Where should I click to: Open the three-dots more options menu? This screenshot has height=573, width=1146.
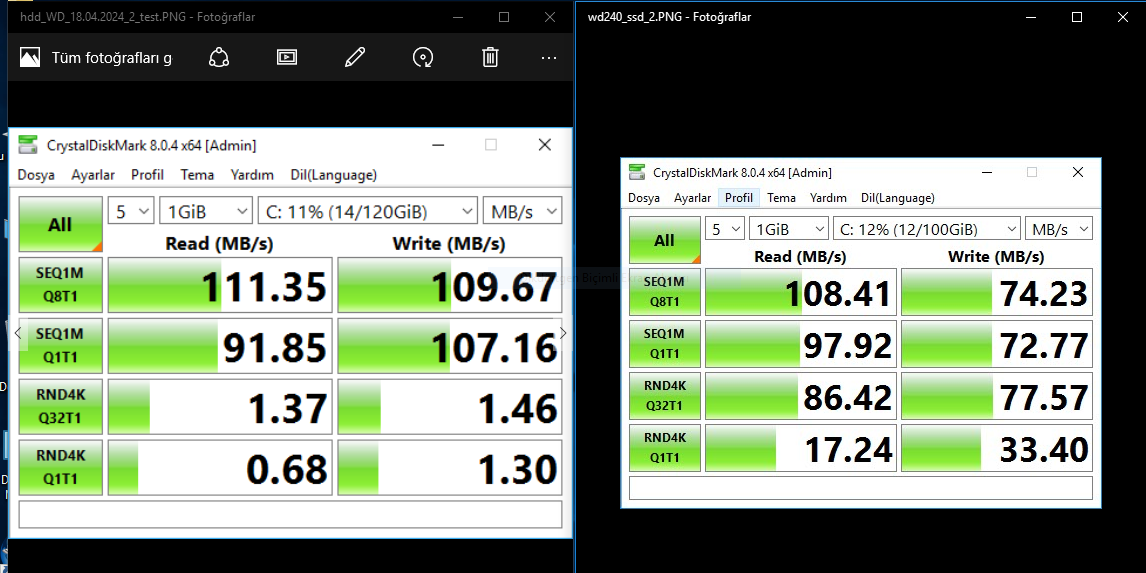coord(549,57)
